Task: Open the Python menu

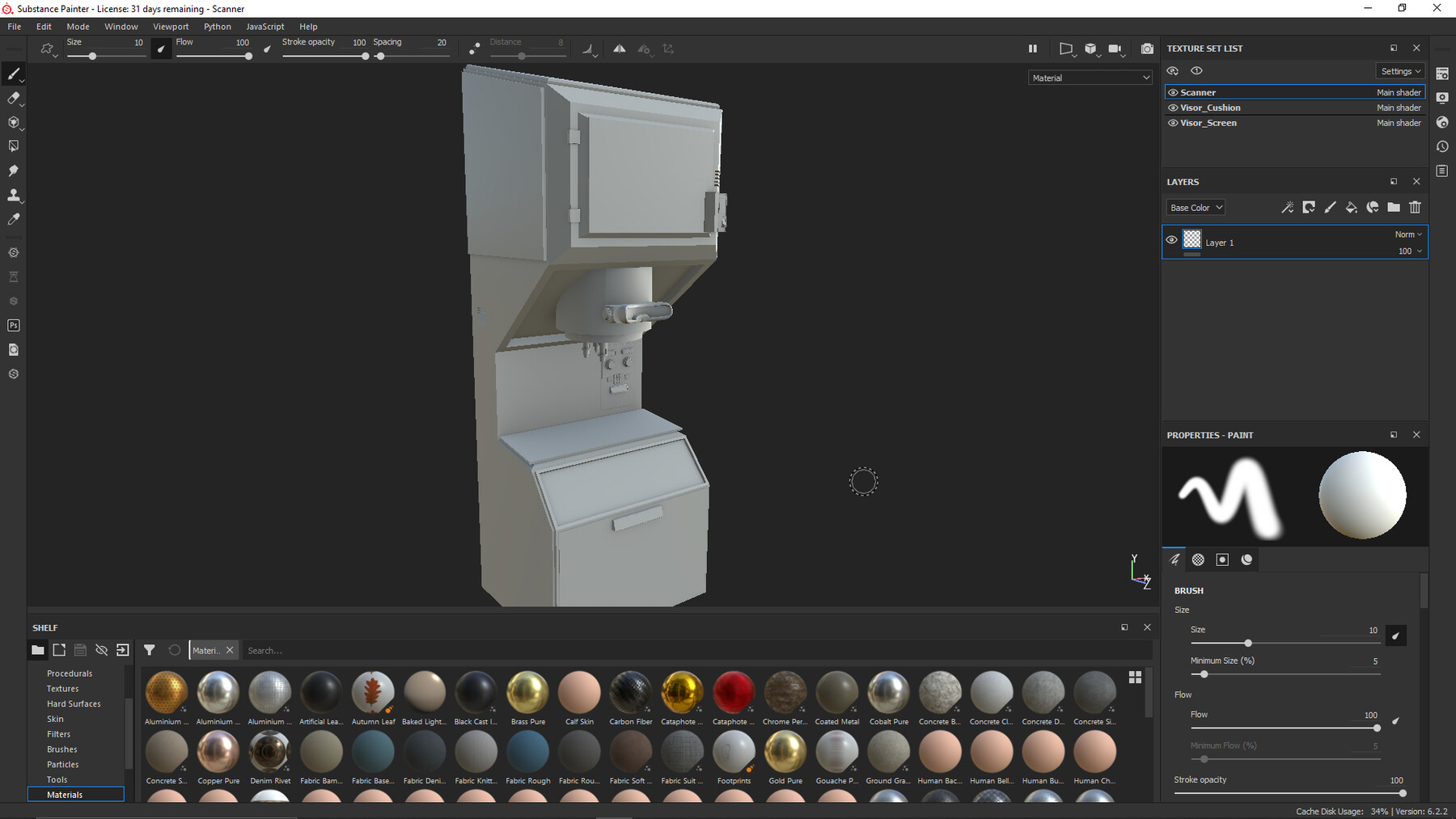Action: [x=217, y=26]
